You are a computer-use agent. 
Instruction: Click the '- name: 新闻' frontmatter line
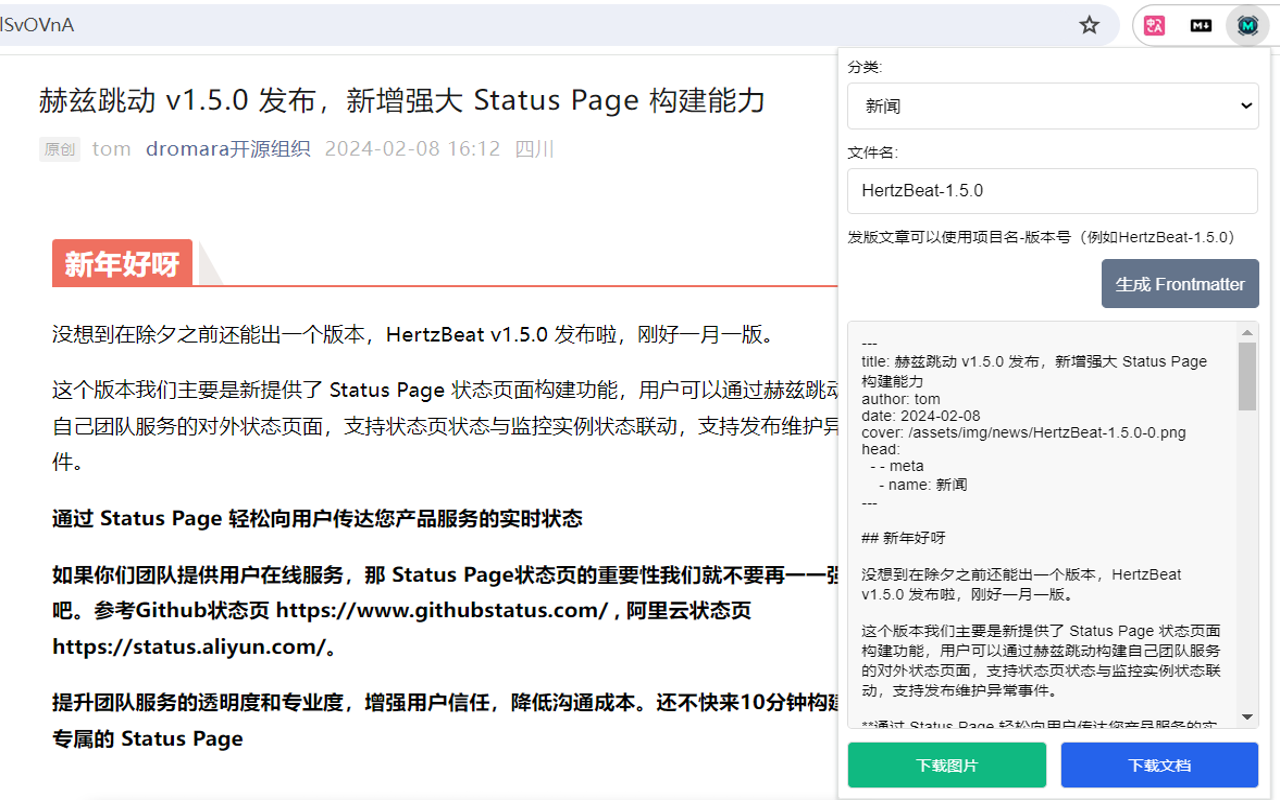point(923,485)
